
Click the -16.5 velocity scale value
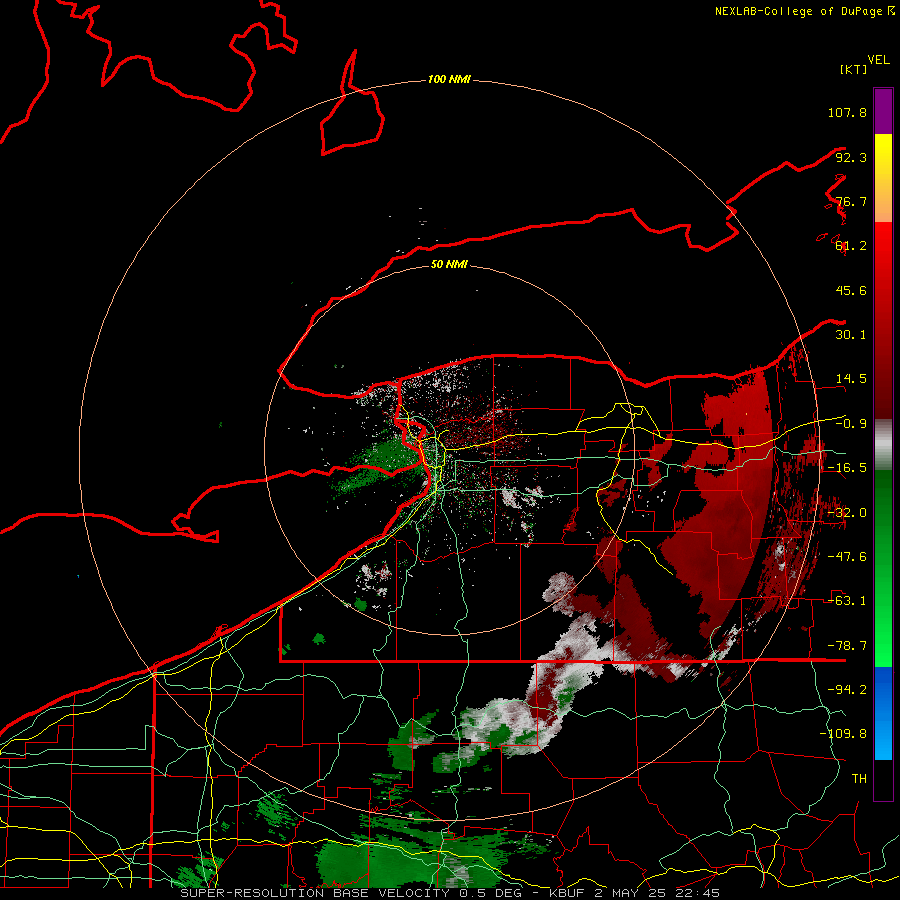click(847, 468)
